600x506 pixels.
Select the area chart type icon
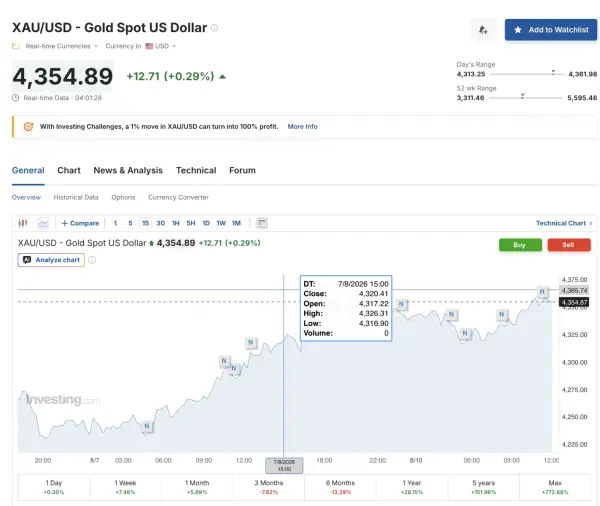tap(43, 223)
